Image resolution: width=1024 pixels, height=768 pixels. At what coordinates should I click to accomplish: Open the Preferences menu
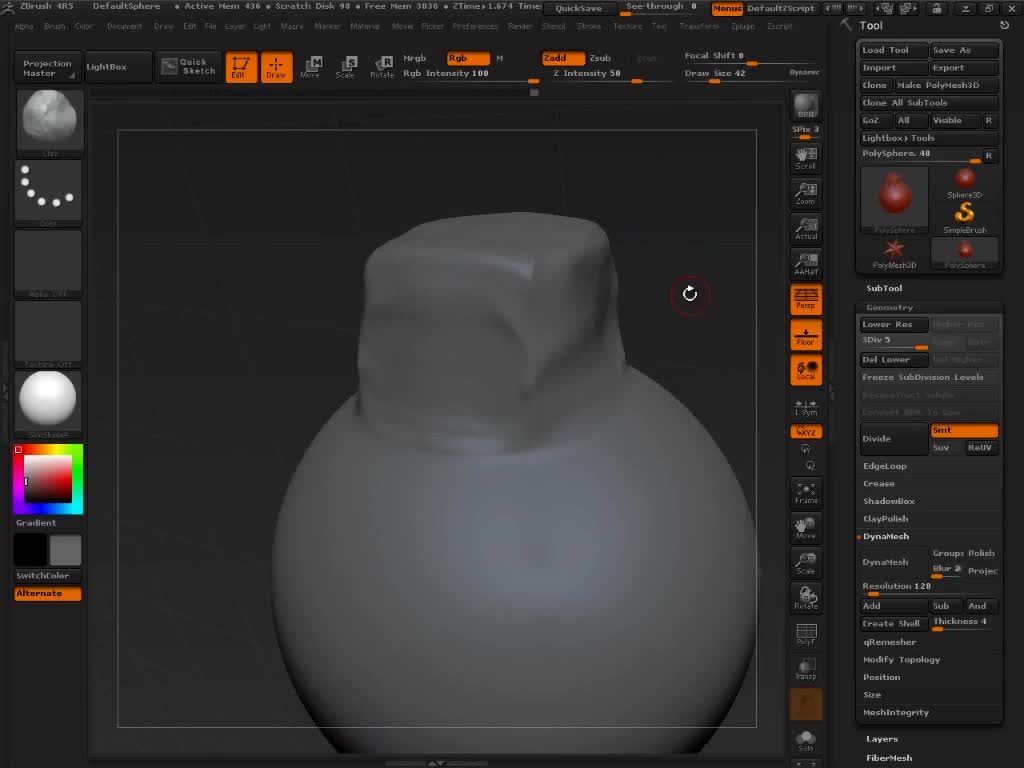click(475, 27)
